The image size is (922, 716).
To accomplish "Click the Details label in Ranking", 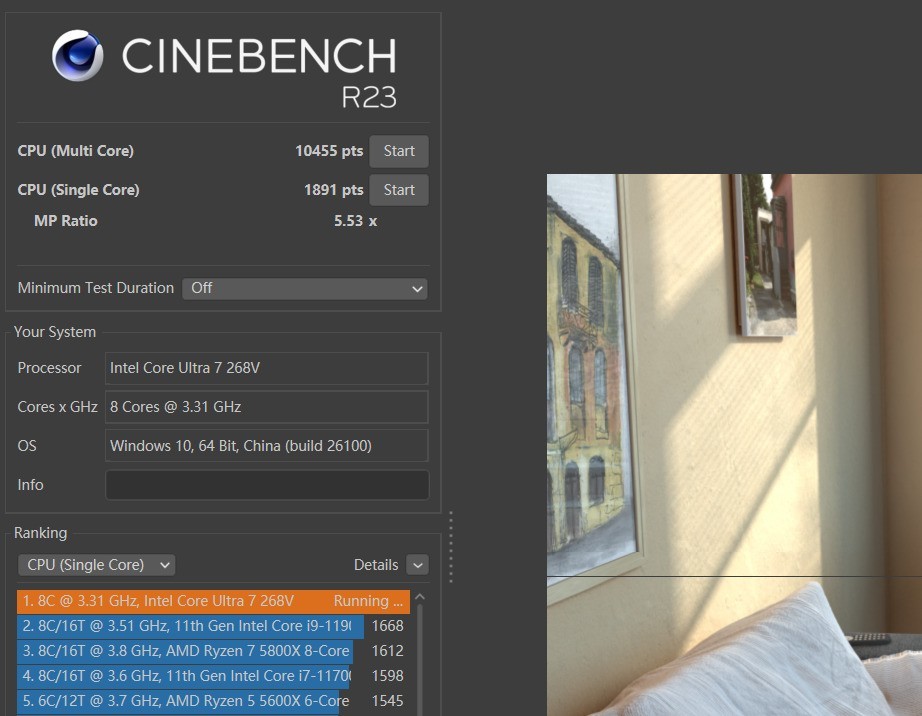I will pyautogui.click(x=376, y=565).
